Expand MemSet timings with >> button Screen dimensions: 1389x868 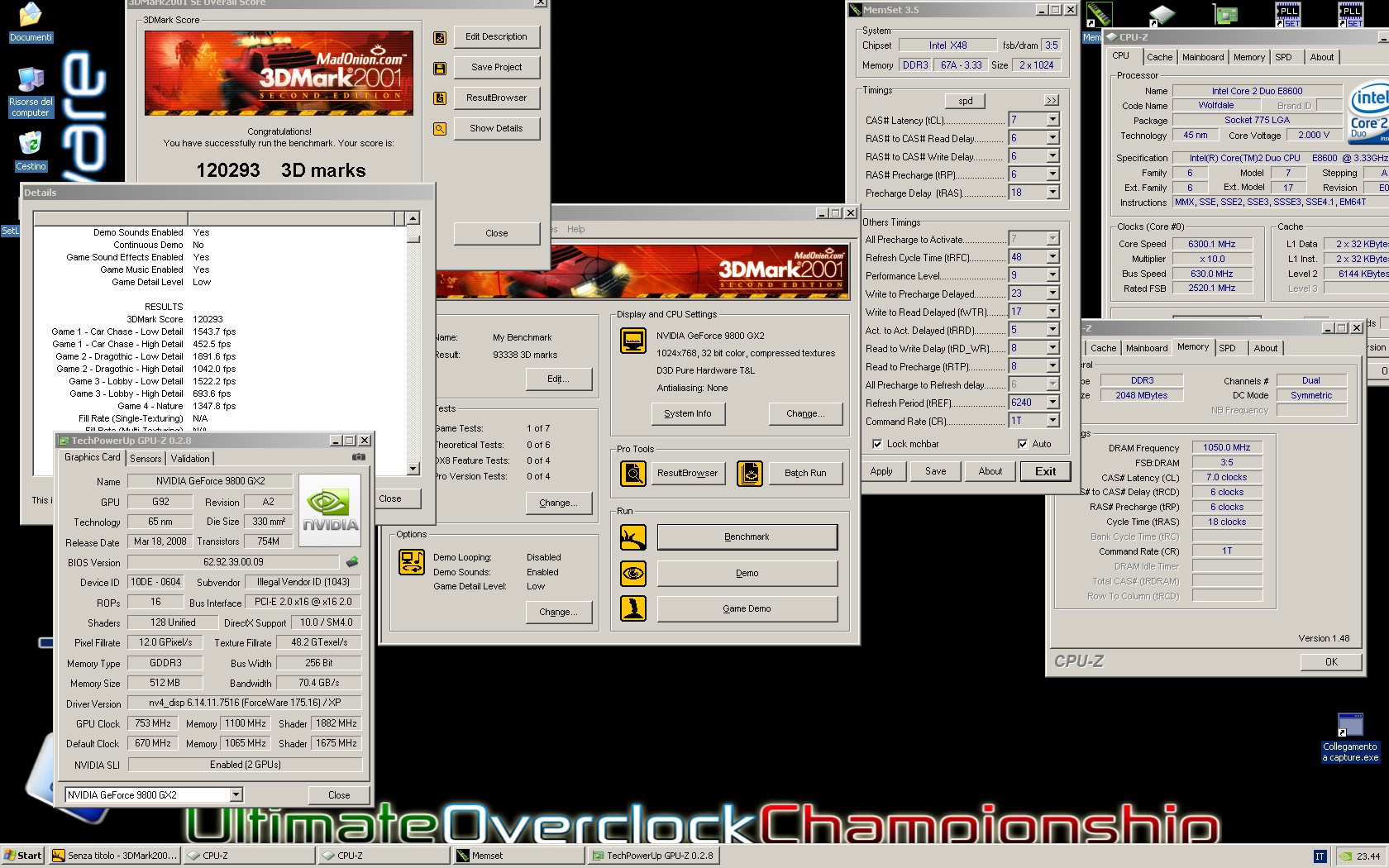click(1051, 101)
